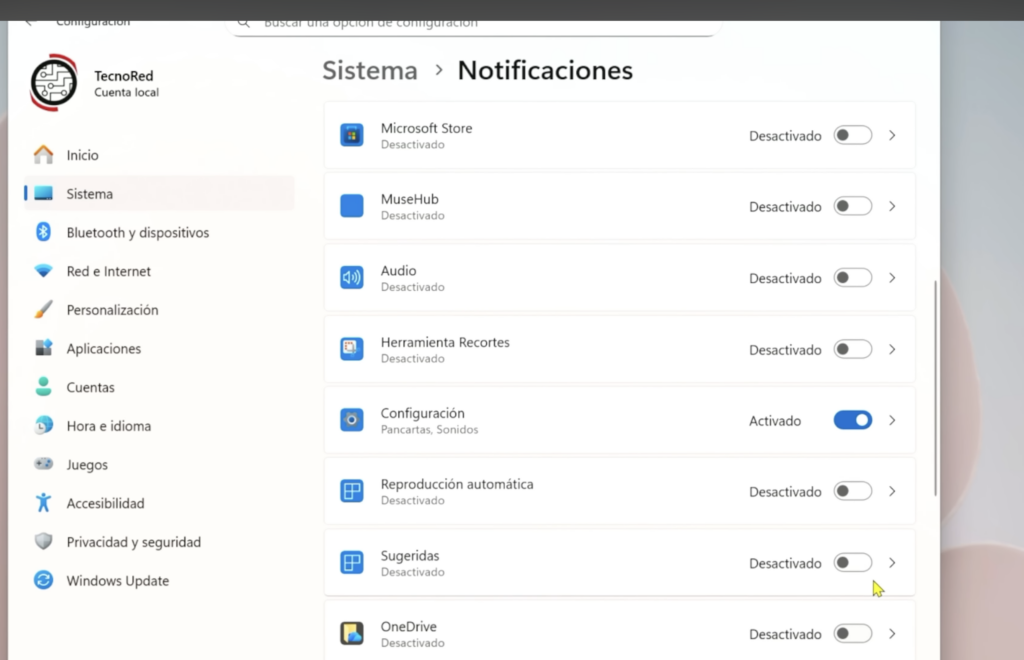Click the Windows Update sync icon

pyautogui.click(x=44, y=580)
